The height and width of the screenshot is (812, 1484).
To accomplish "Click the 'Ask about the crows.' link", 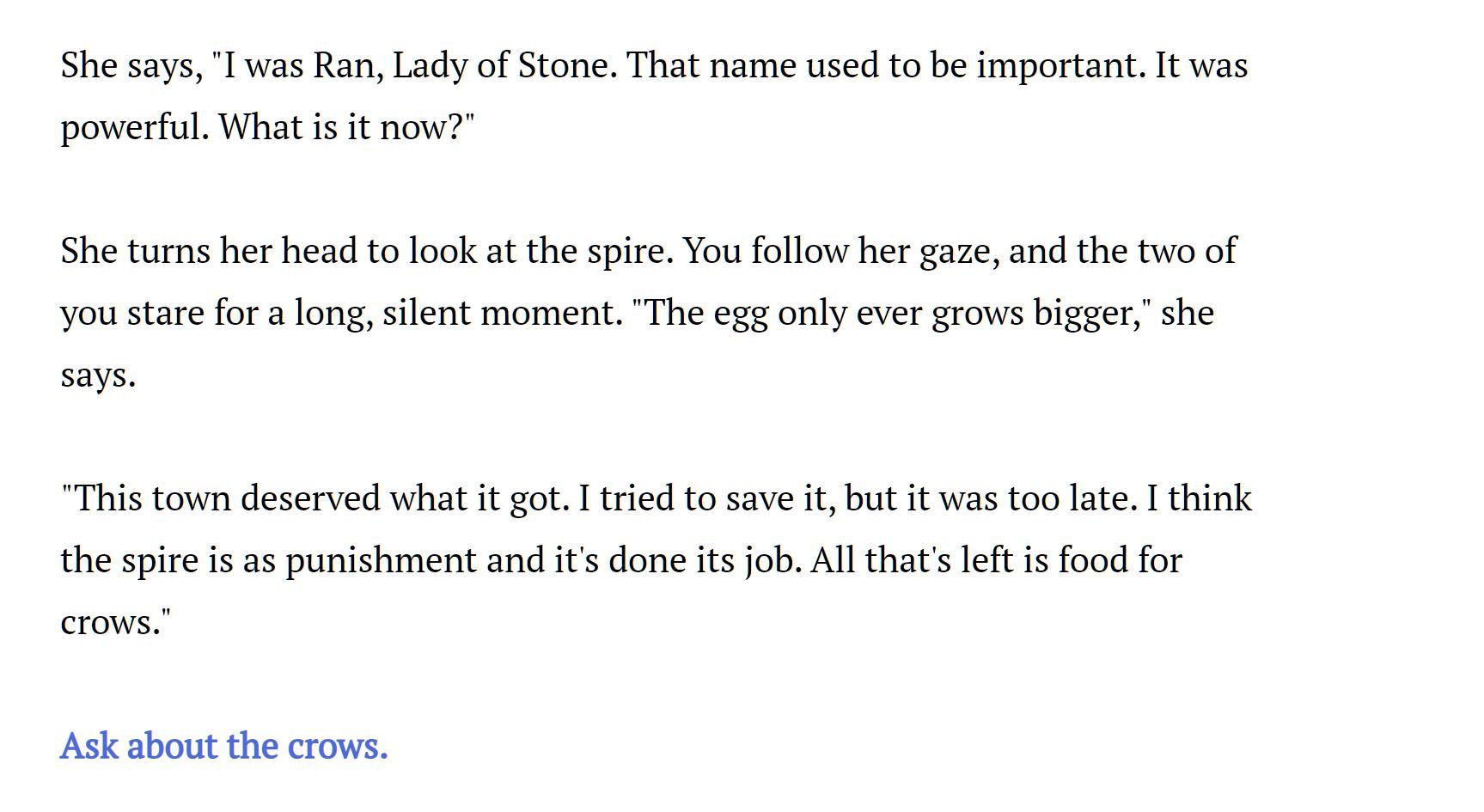I will [x=223, y=746].
